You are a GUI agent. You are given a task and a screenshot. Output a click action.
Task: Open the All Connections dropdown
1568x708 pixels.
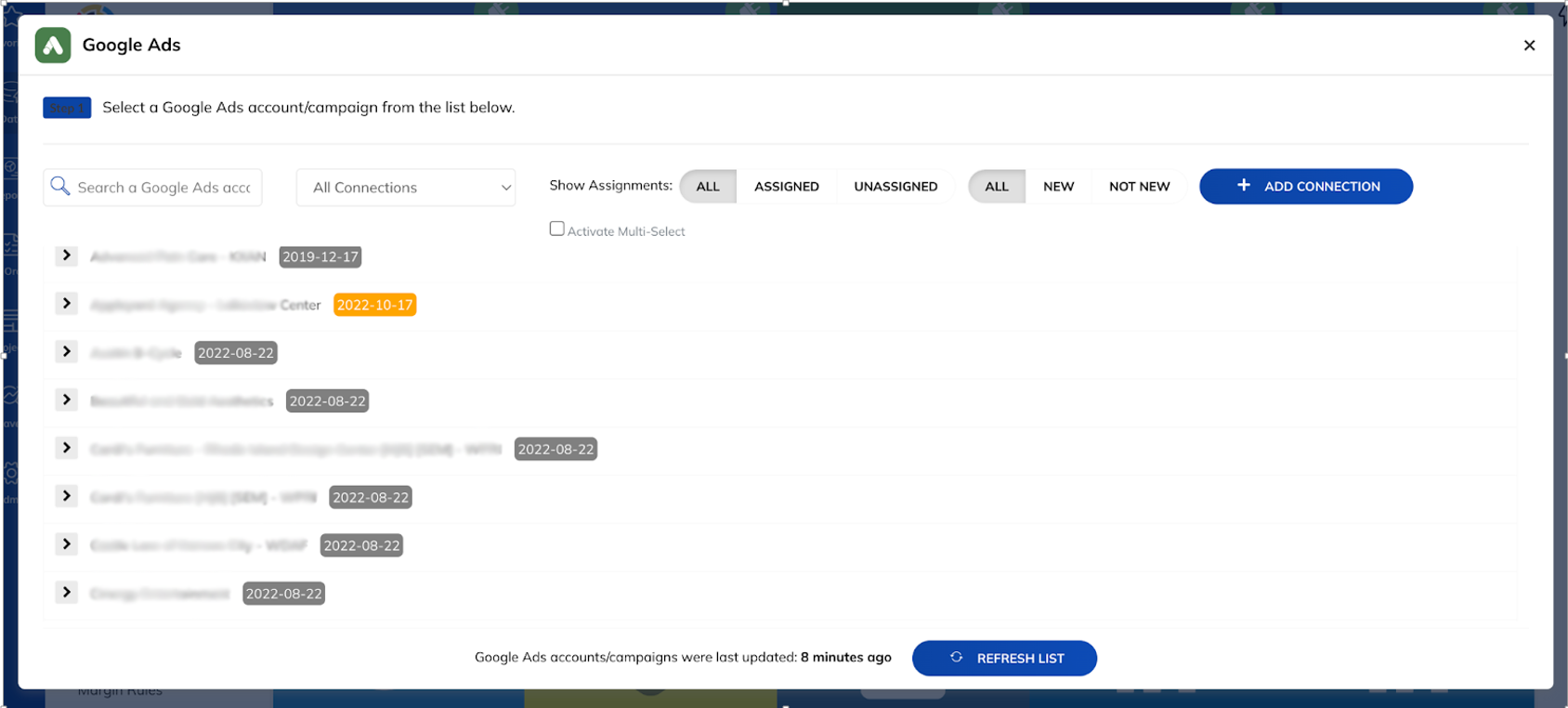[406, 188]
